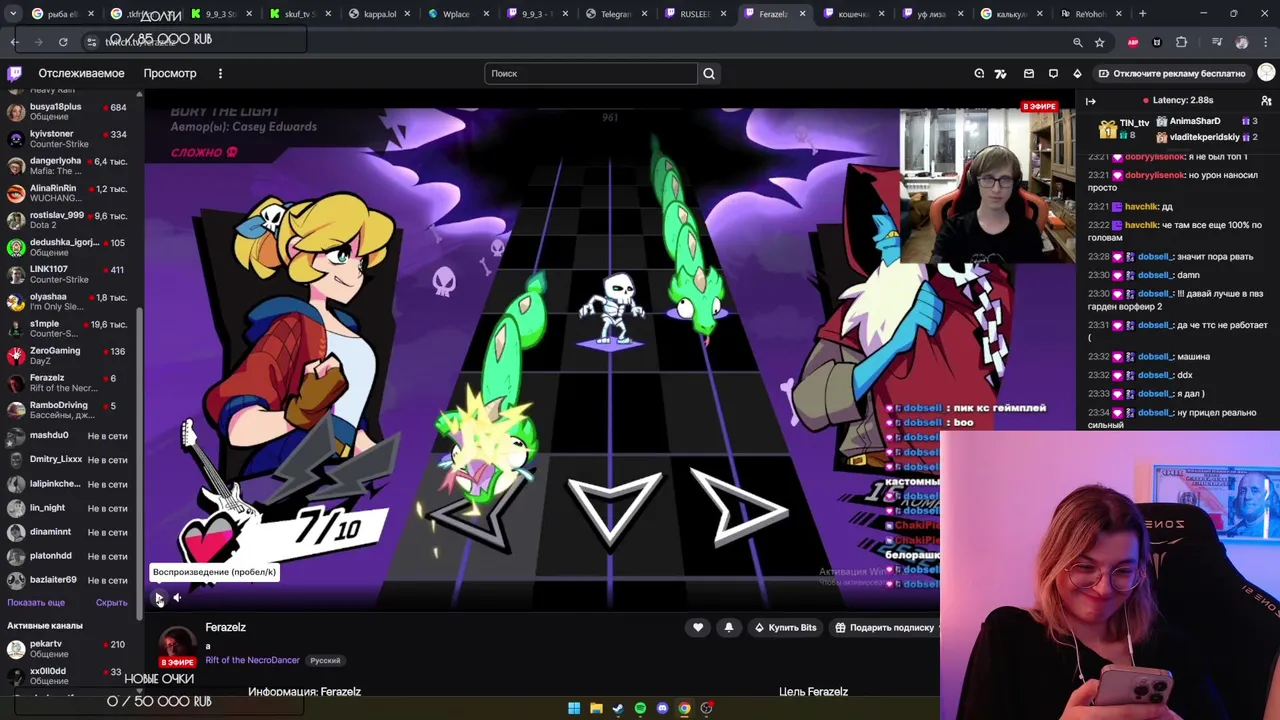Open rostislav_999 channel in the sidebar

click(x=68, y=219)
